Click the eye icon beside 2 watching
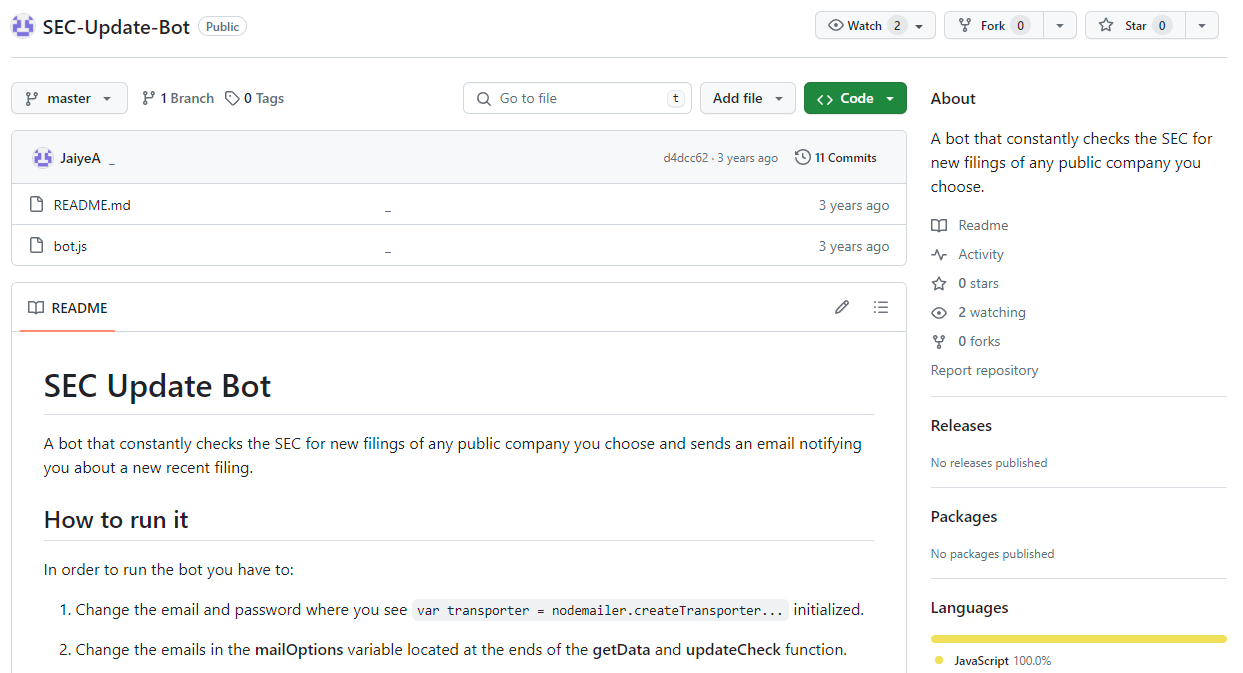The height and width of the screenshot is (673, 1243). tap(939, 313)
